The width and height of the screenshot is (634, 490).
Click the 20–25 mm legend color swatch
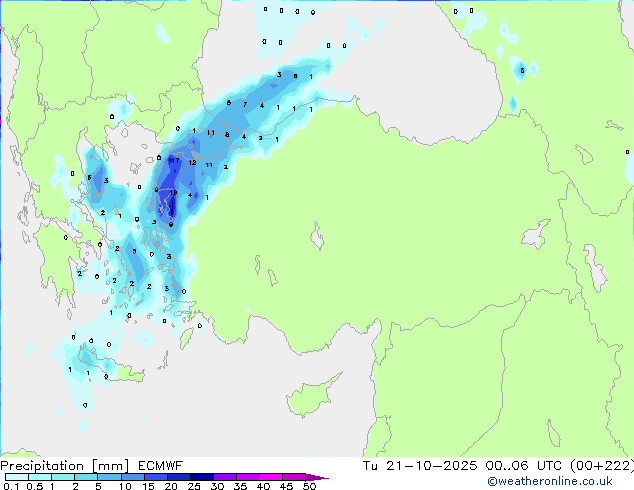179,477
